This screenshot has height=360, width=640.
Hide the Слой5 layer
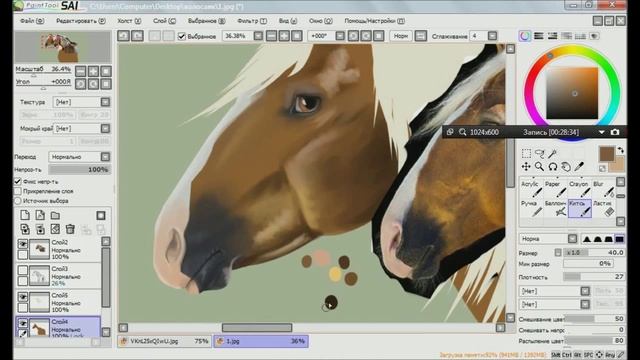[23, 297]
